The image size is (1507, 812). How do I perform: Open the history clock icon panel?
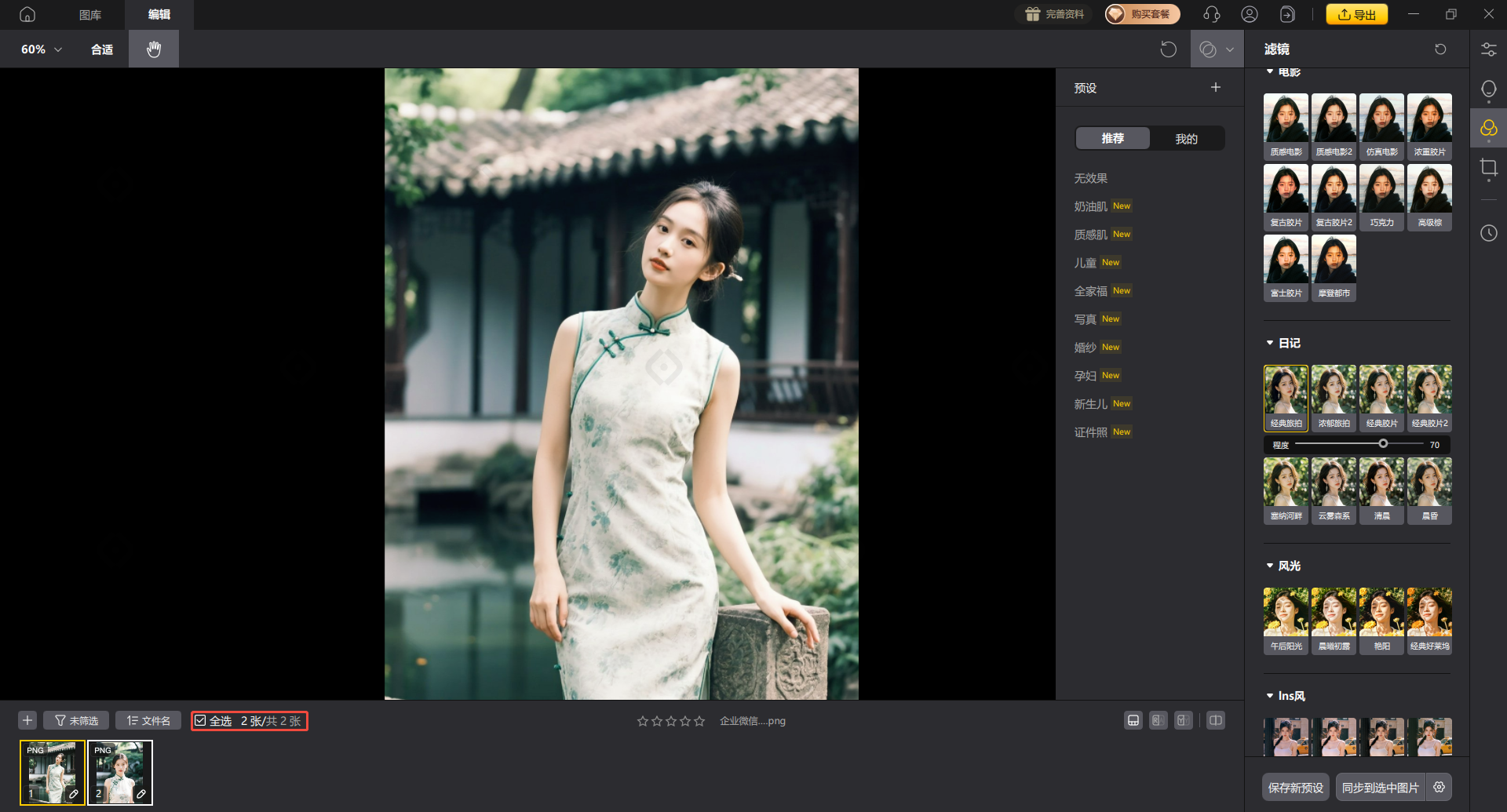pyautogui.click(x=1488, y=233)
